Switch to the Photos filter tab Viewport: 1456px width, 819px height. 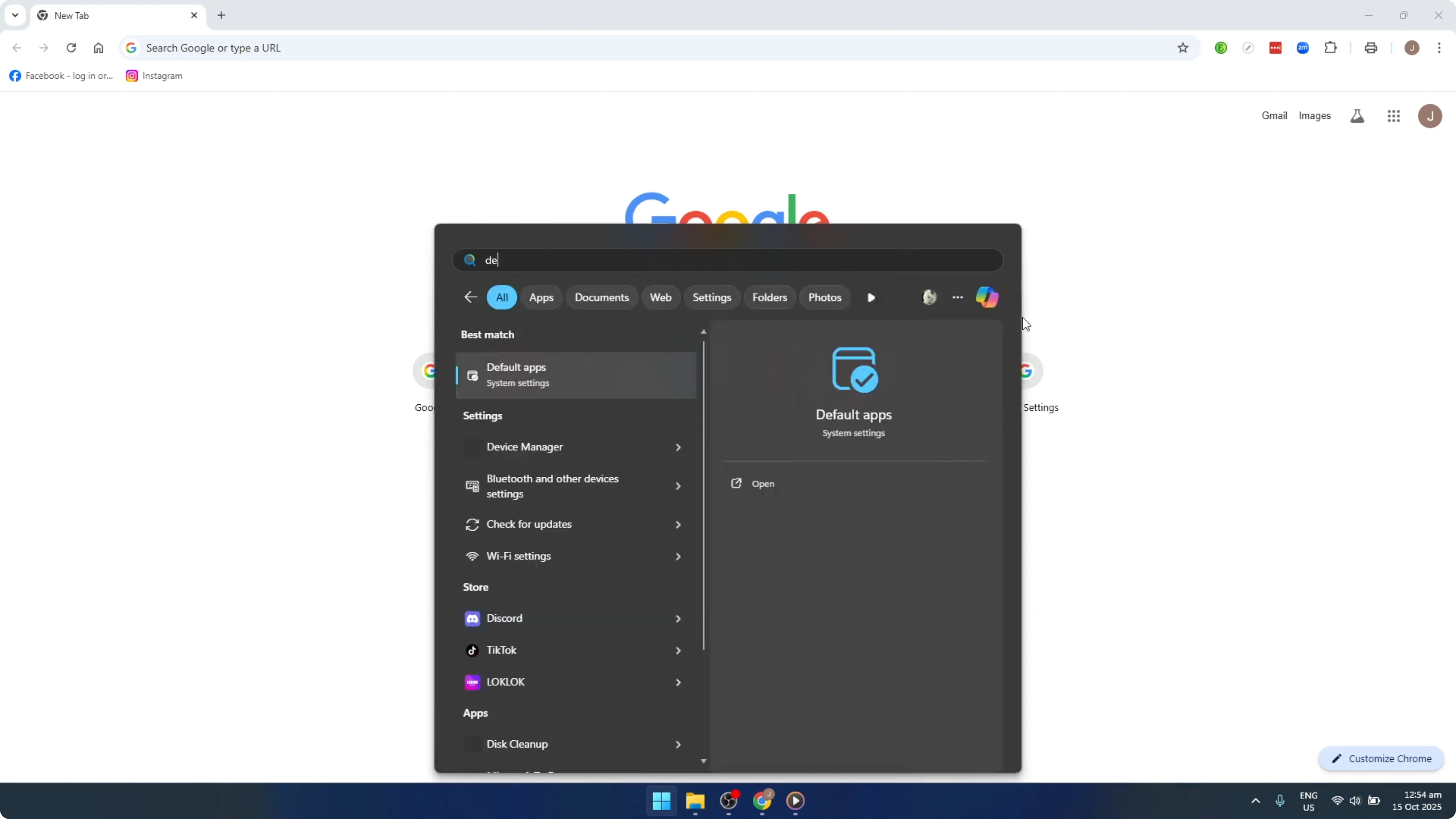825,297
